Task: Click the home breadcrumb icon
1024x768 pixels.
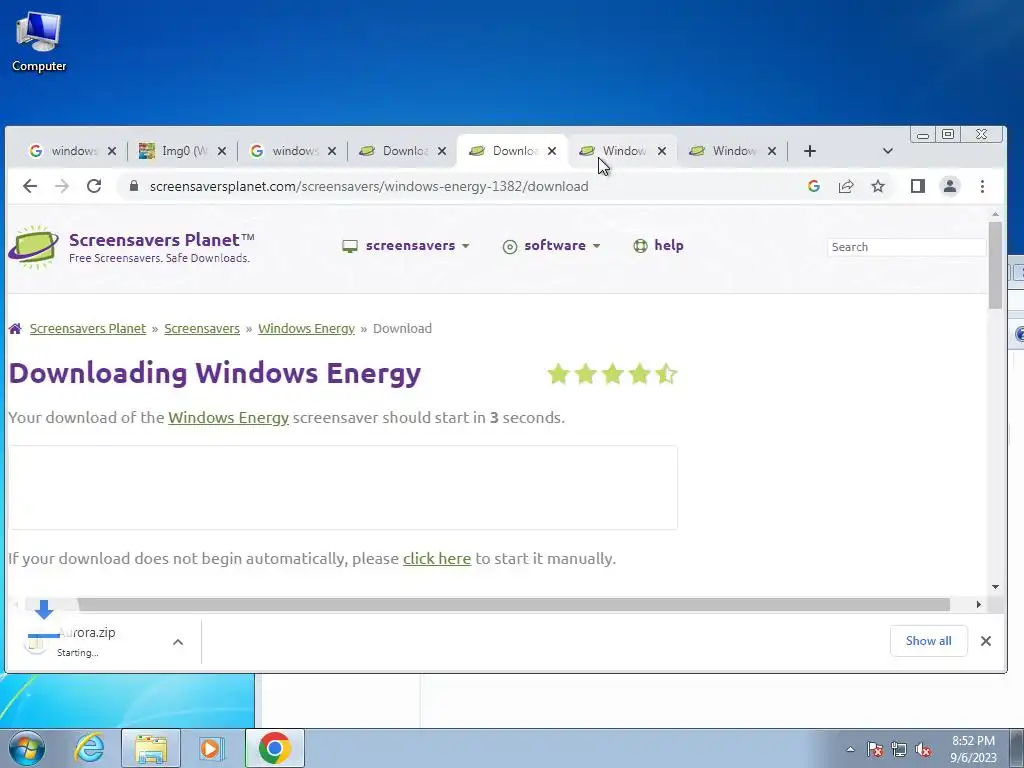Action: 15,328
